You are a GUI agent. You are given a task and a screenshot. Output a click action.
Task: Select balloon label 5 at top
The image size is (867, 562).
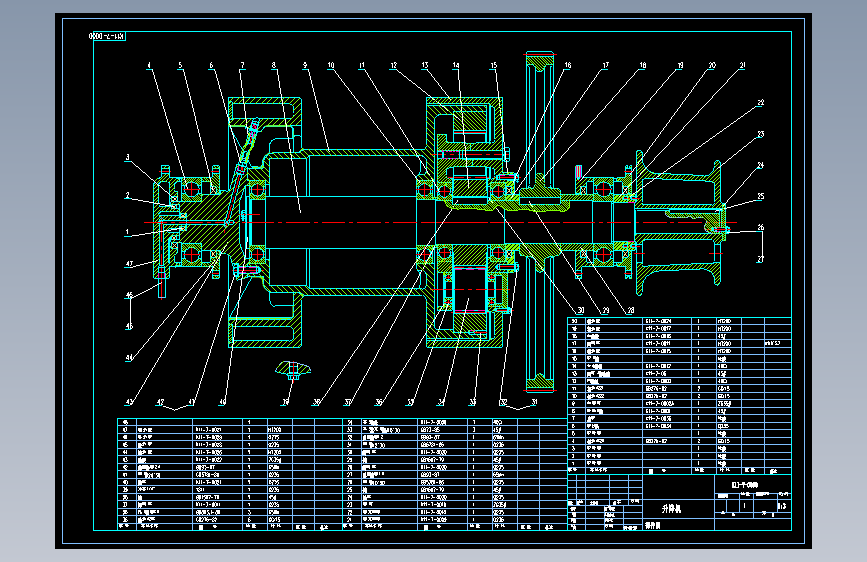[x=180, y=65]
